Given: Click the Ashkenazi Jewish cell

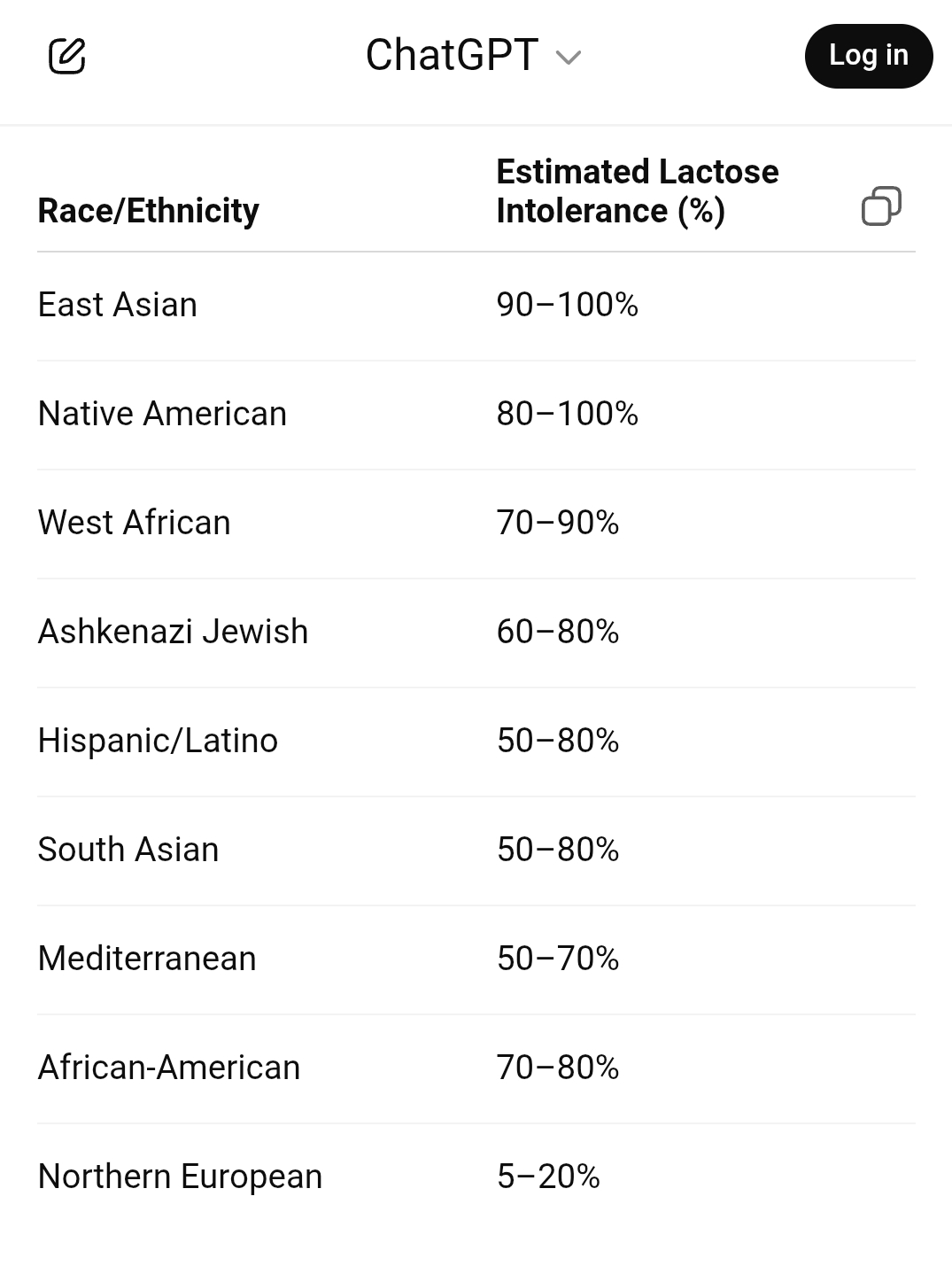Looking at the screenshot, I should [173, 632].
